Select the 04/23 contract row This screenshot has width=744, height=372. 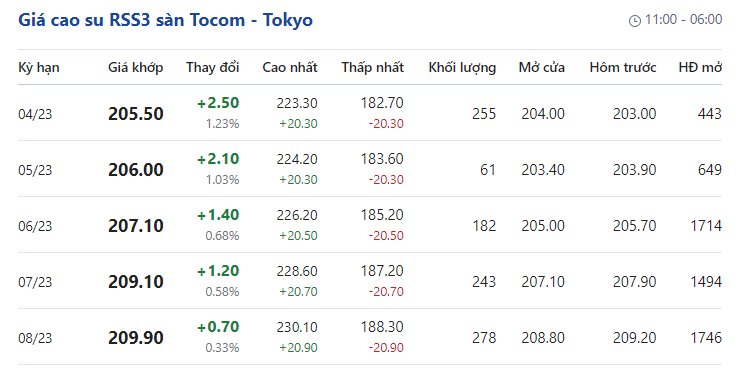pyautogui.click(x=370, y=113)
